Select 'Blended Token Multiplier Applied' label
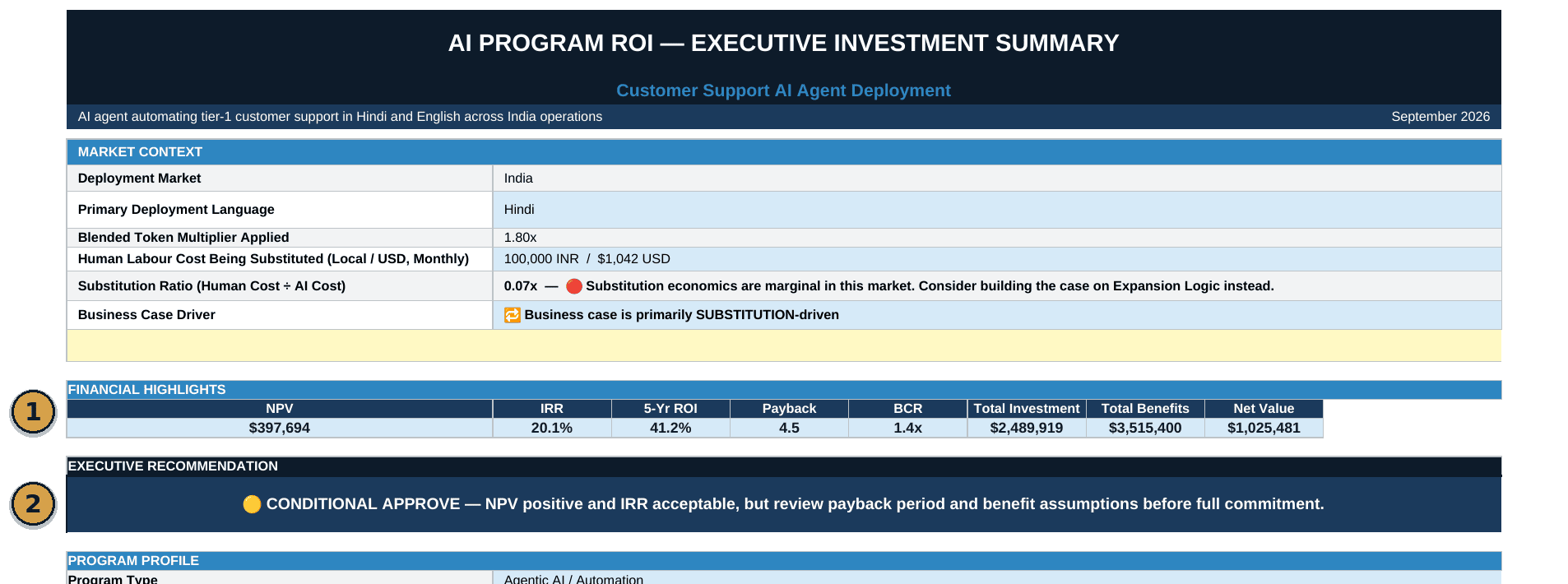Image resolution: width=1568 pixels, height=584 pixels. tap(183, 238)
